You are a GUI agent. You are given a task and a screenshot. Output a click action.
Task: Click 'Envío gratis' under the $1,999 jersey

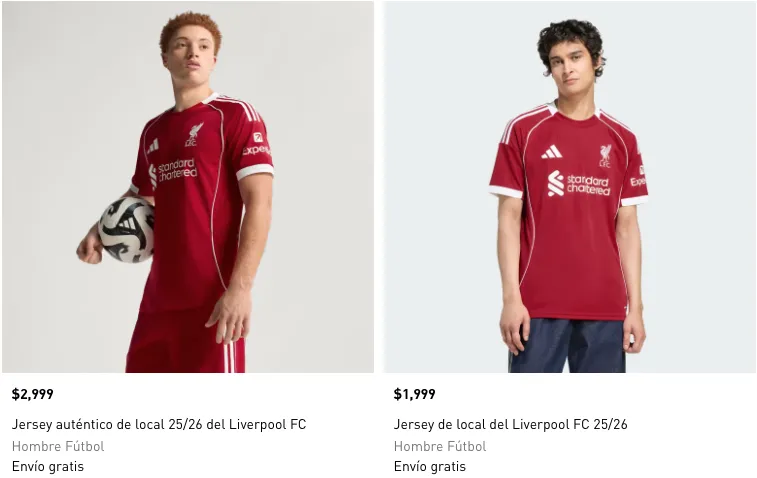pos(430,466)
